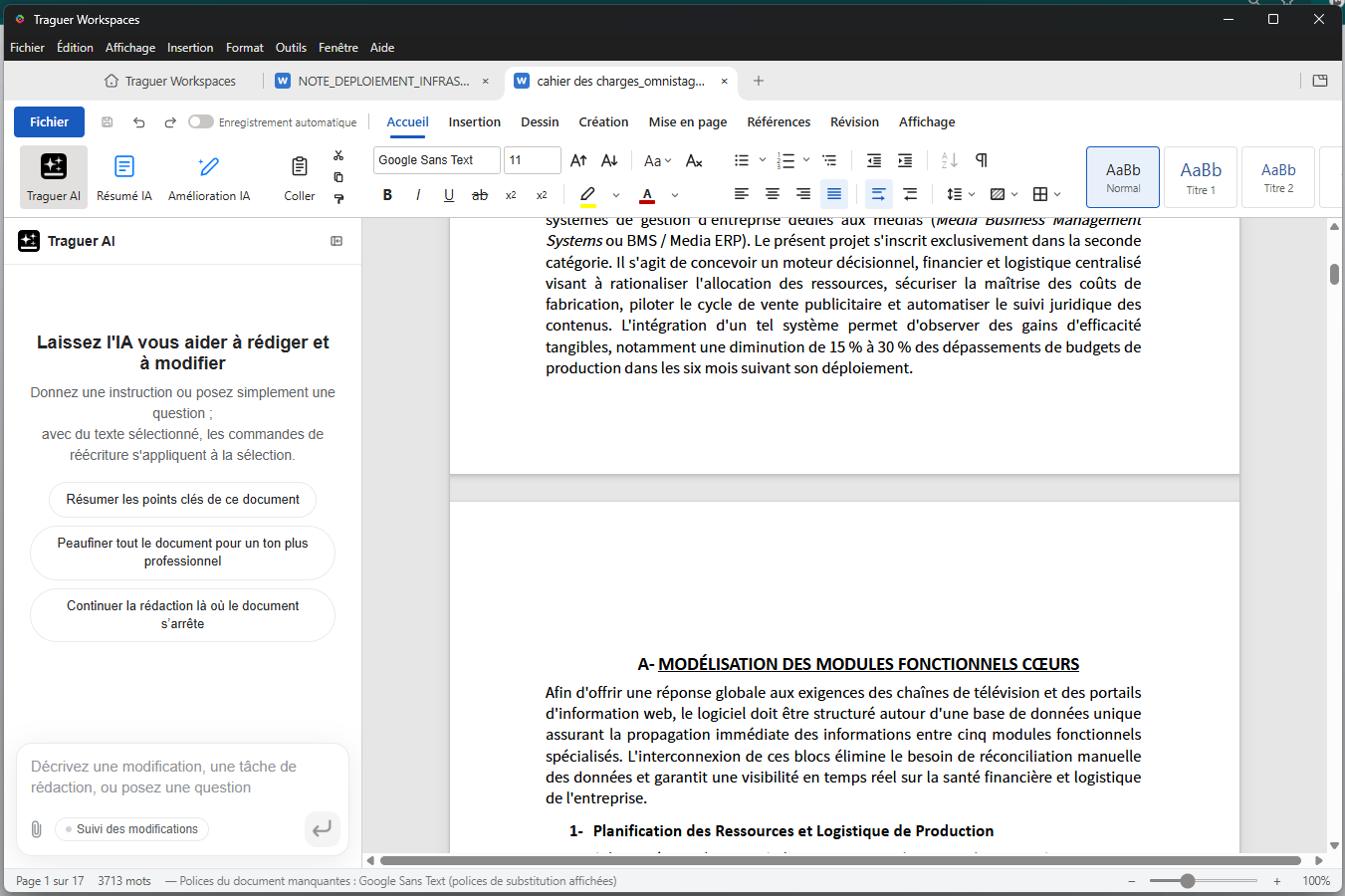This screenshot has height=896, width=1345.
Task: Expand font color options arrow
Action: tap(675, 195)
